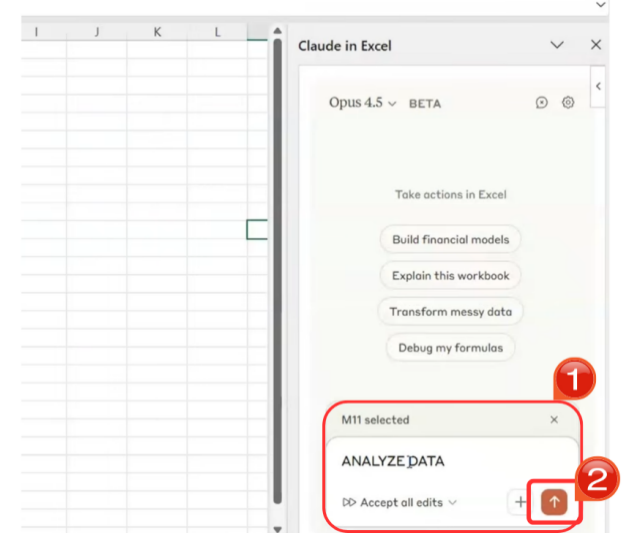
Task: Expand the Accept all edits dropdown
Action: point(400,502)
